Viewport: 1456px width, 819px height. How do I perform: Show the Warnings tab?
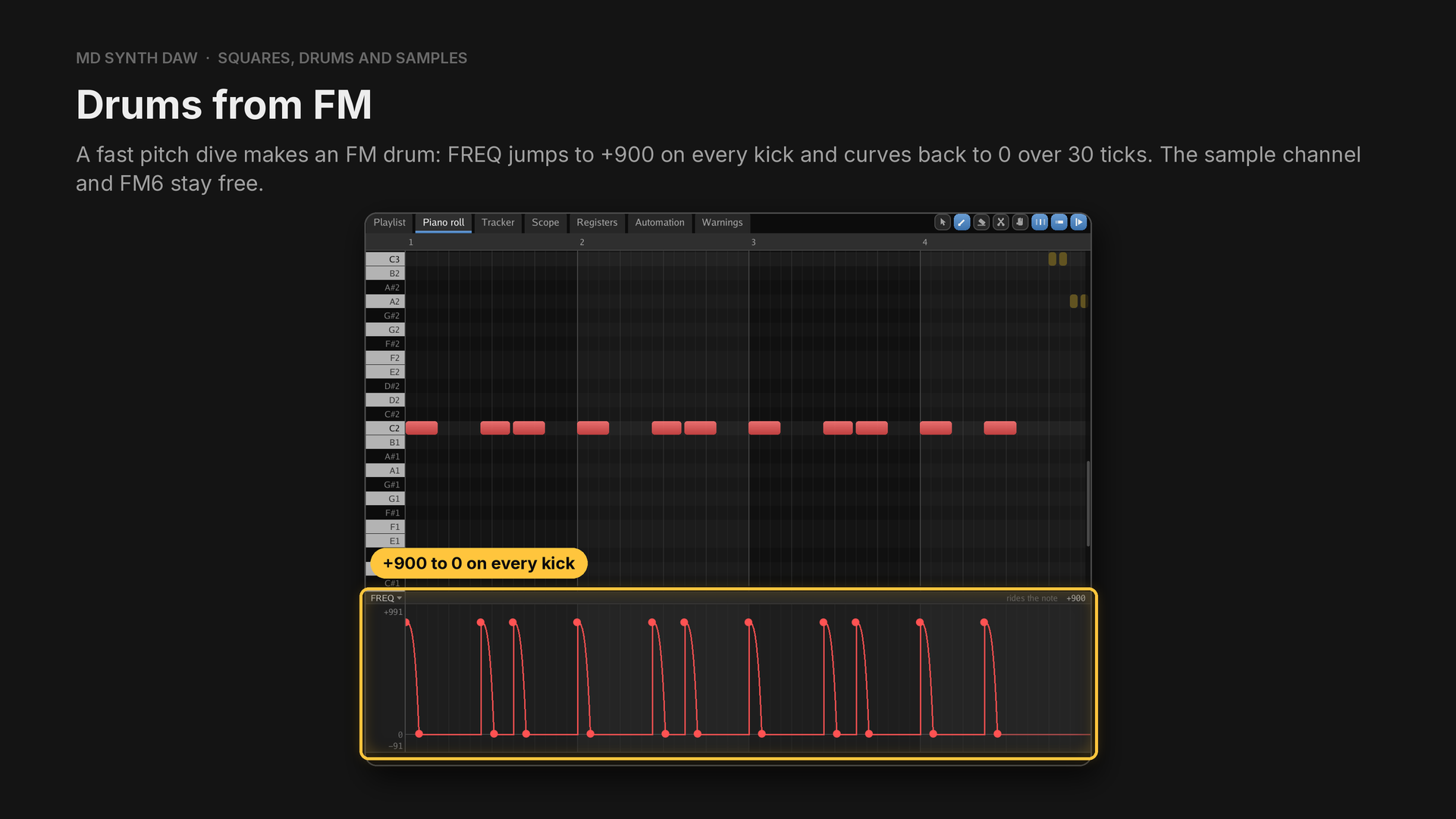coord(722,222)
